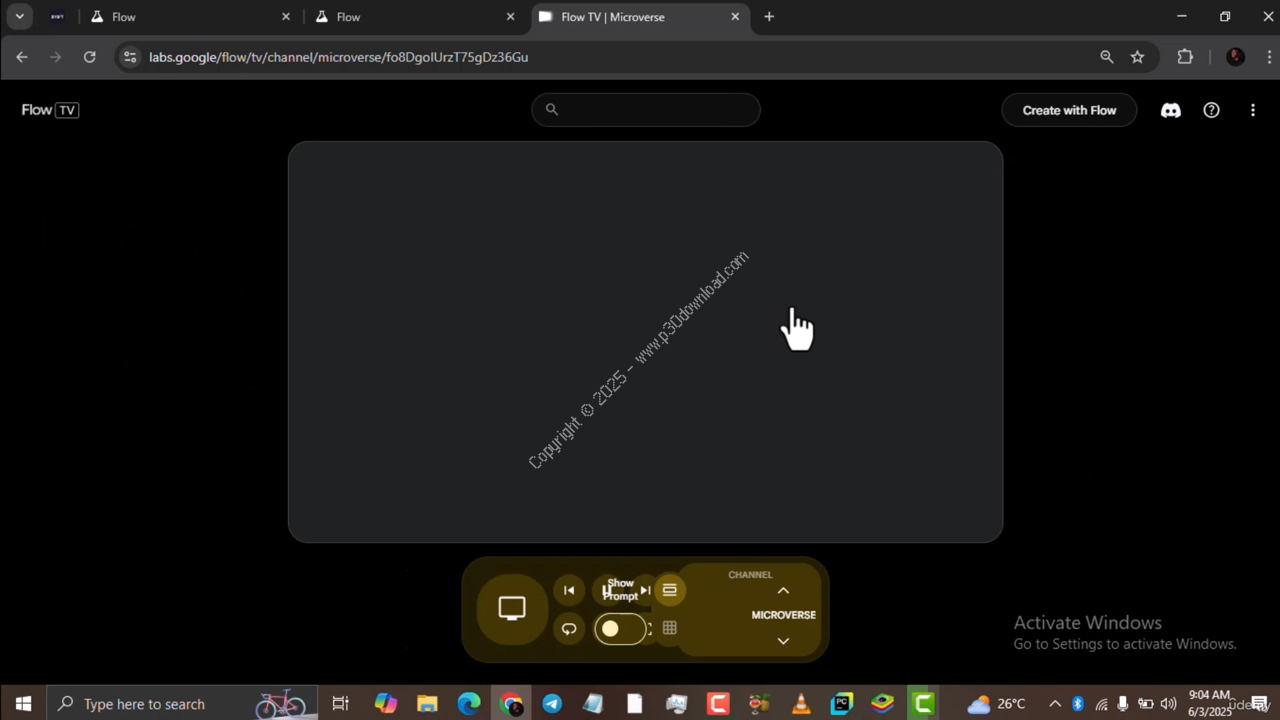Bookmark this page with the star icon

(x=1137, y=57)
